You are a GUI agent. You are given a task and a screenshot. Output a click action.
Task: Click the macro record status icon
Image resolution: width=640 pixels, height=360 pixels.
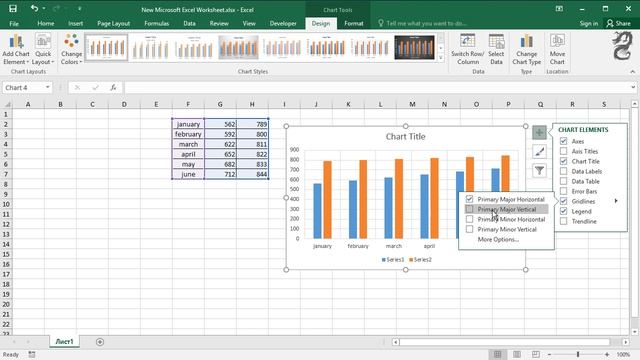32,355
